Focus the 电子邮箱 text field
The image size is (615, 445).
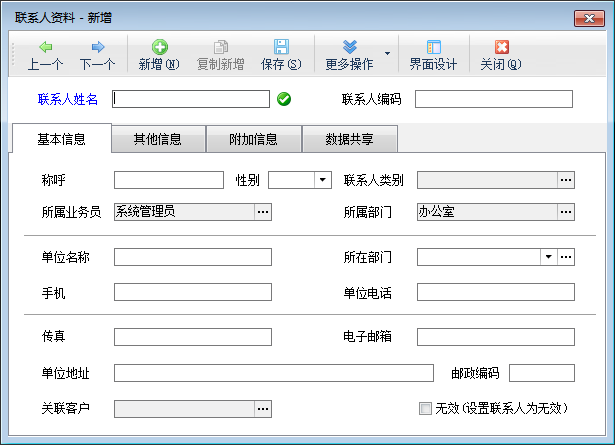(x=495, y=337)
